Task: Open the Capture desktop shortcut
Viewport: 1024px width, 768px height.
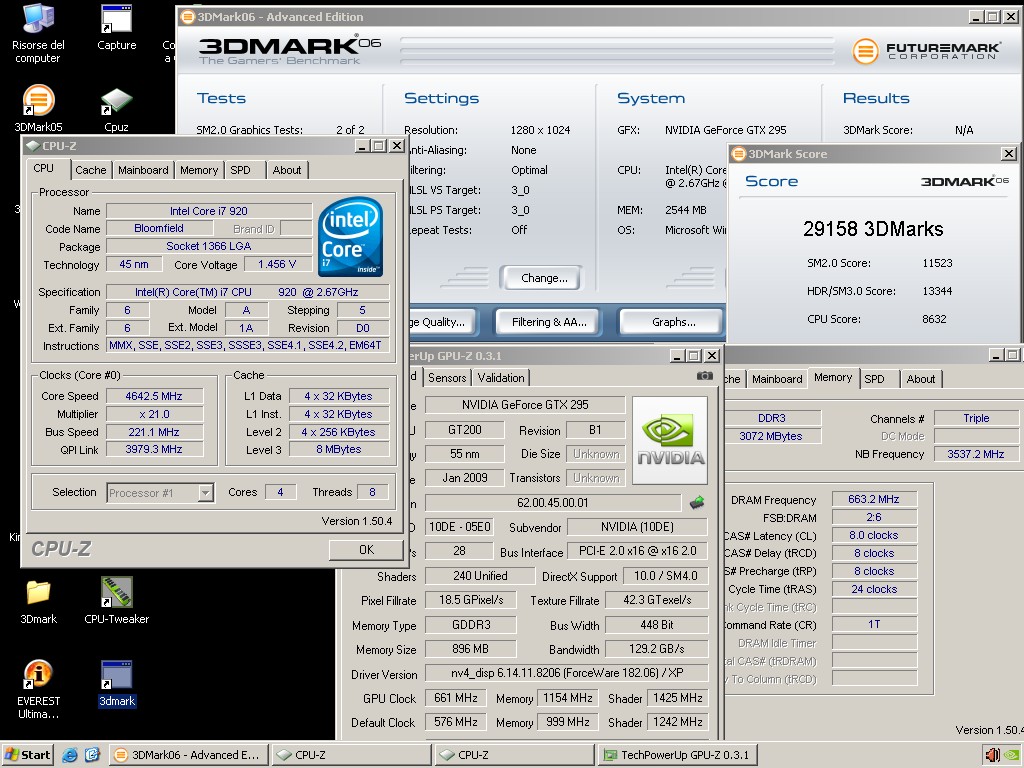Action: click(116, 28)
